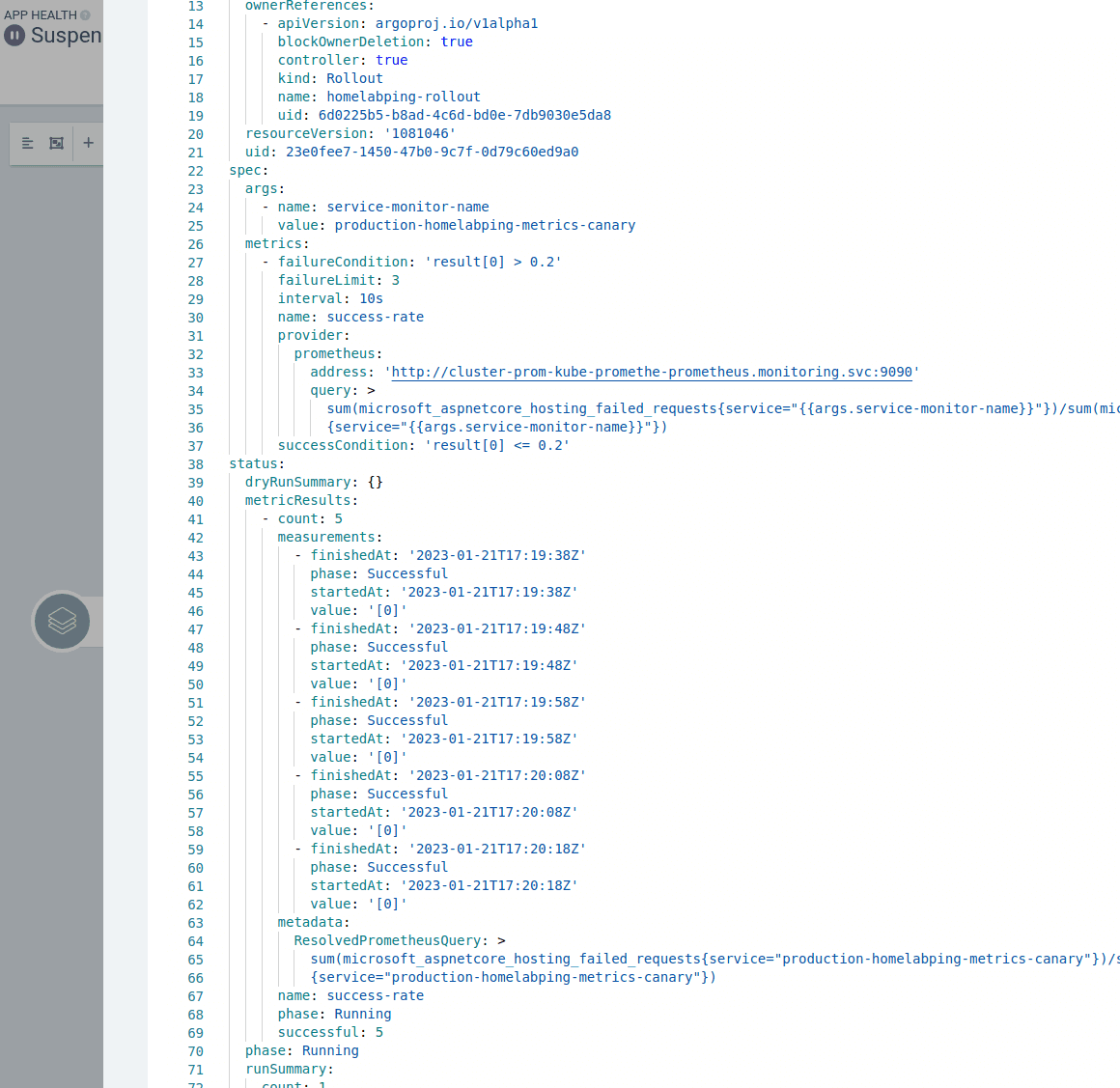This screenshot has height=1088, width=1120.
Task: Switch to the compact tree layout icon
Action: tap(27, 143)
